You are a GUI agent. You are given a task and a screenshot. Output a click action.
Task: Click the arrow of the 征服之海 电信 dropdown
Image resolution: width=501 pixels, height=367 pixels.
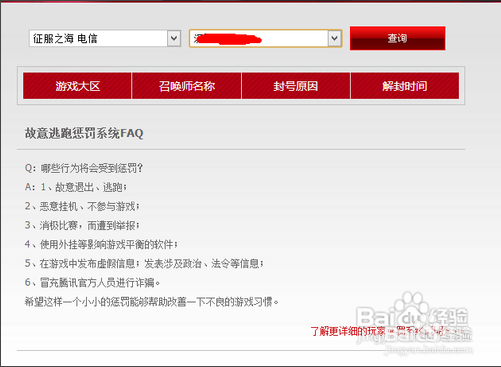click(x=174, y=38)
